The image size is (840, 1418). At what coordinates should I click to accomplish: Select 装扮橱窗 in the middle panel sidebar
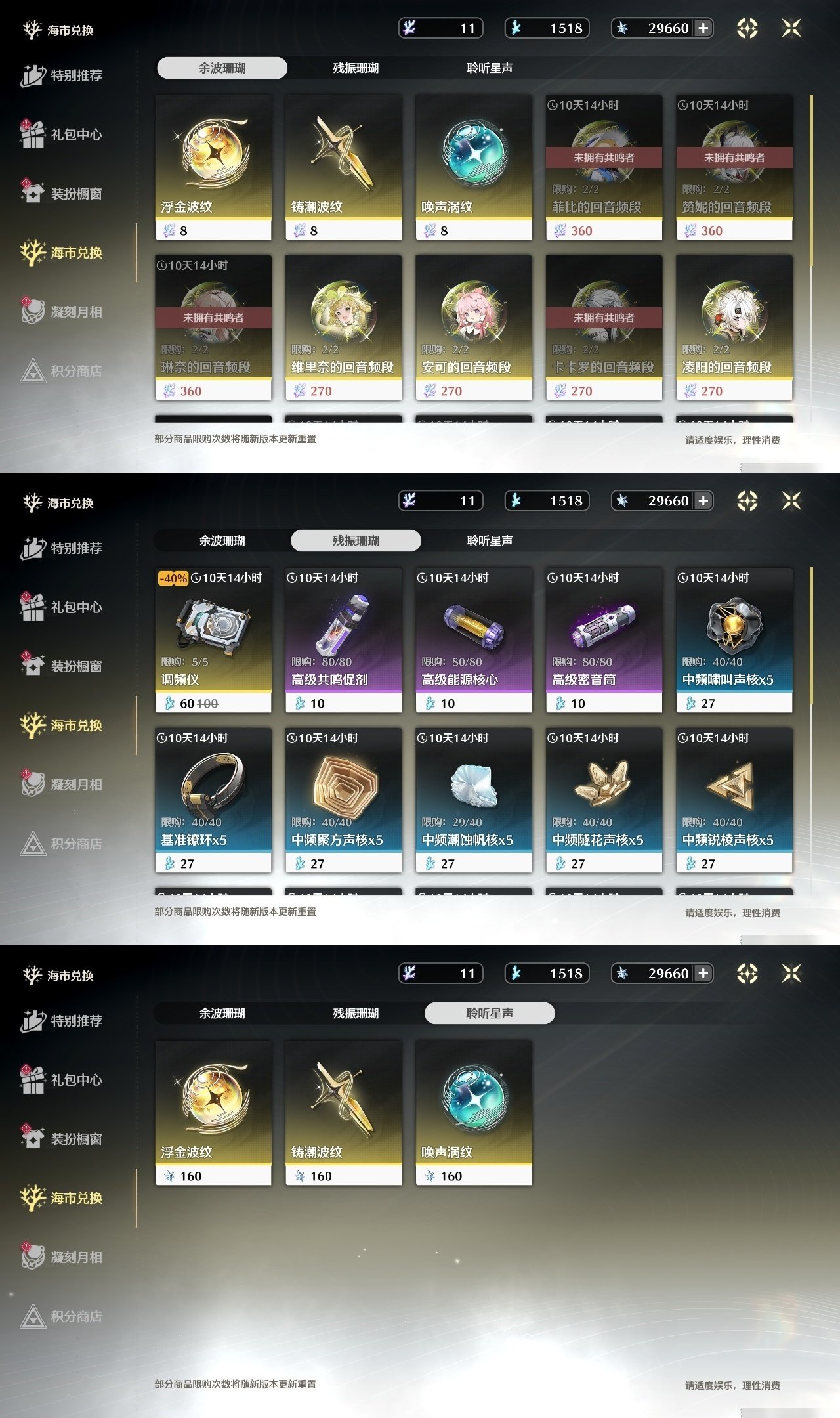(62, 666)
